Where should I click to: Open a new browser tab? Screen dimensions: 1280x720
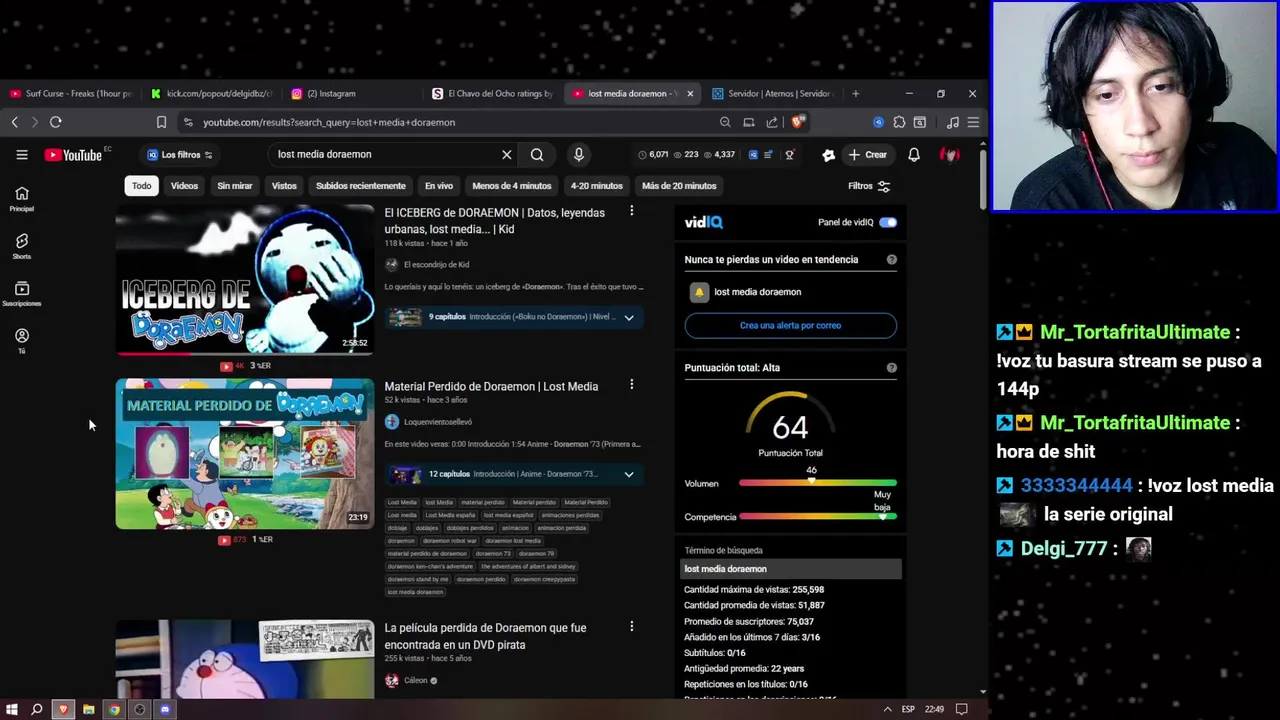pyautogui.click(x=855, y=93)
